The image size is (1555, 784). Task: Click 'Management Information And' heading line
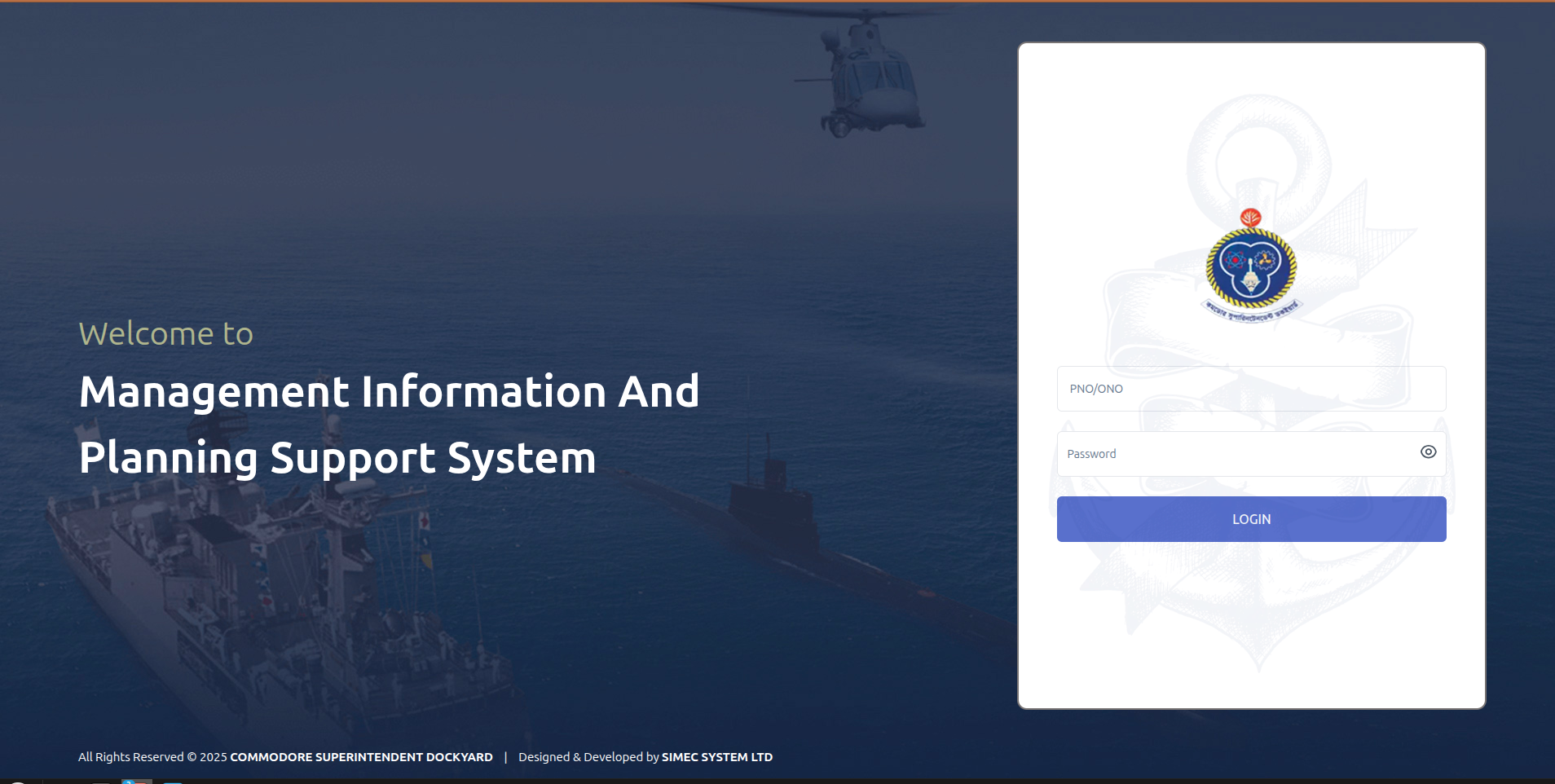[390, 391]
